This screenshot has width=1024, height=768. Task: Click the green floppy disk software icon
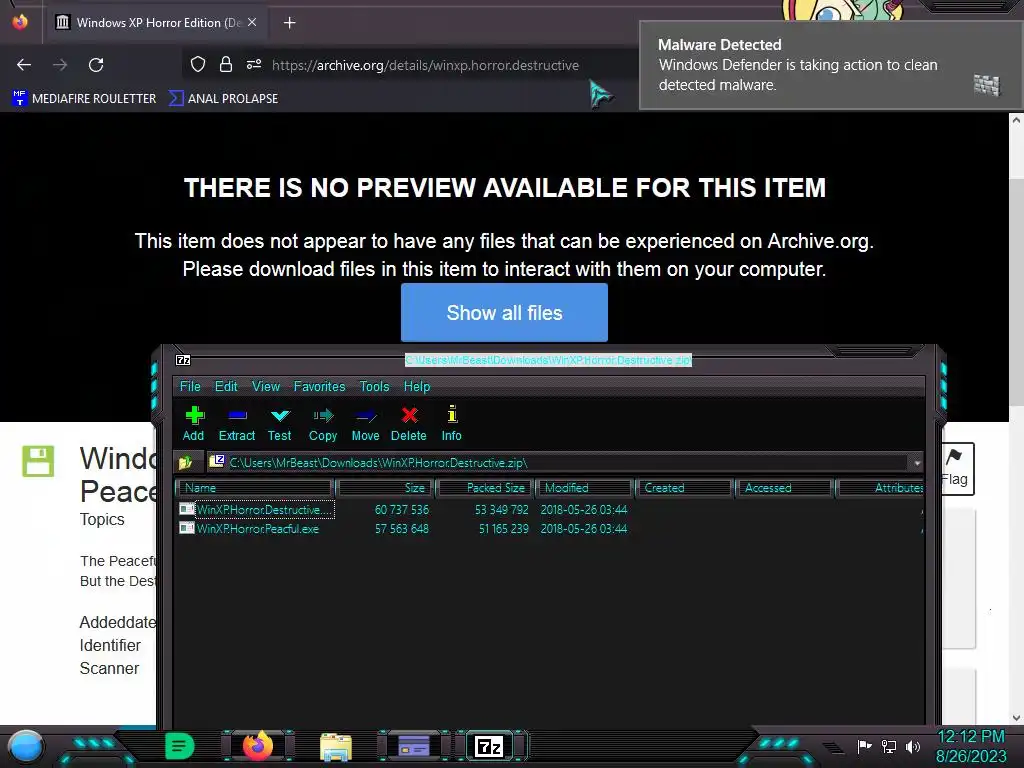pyautogui.click(x=39, y=461)
